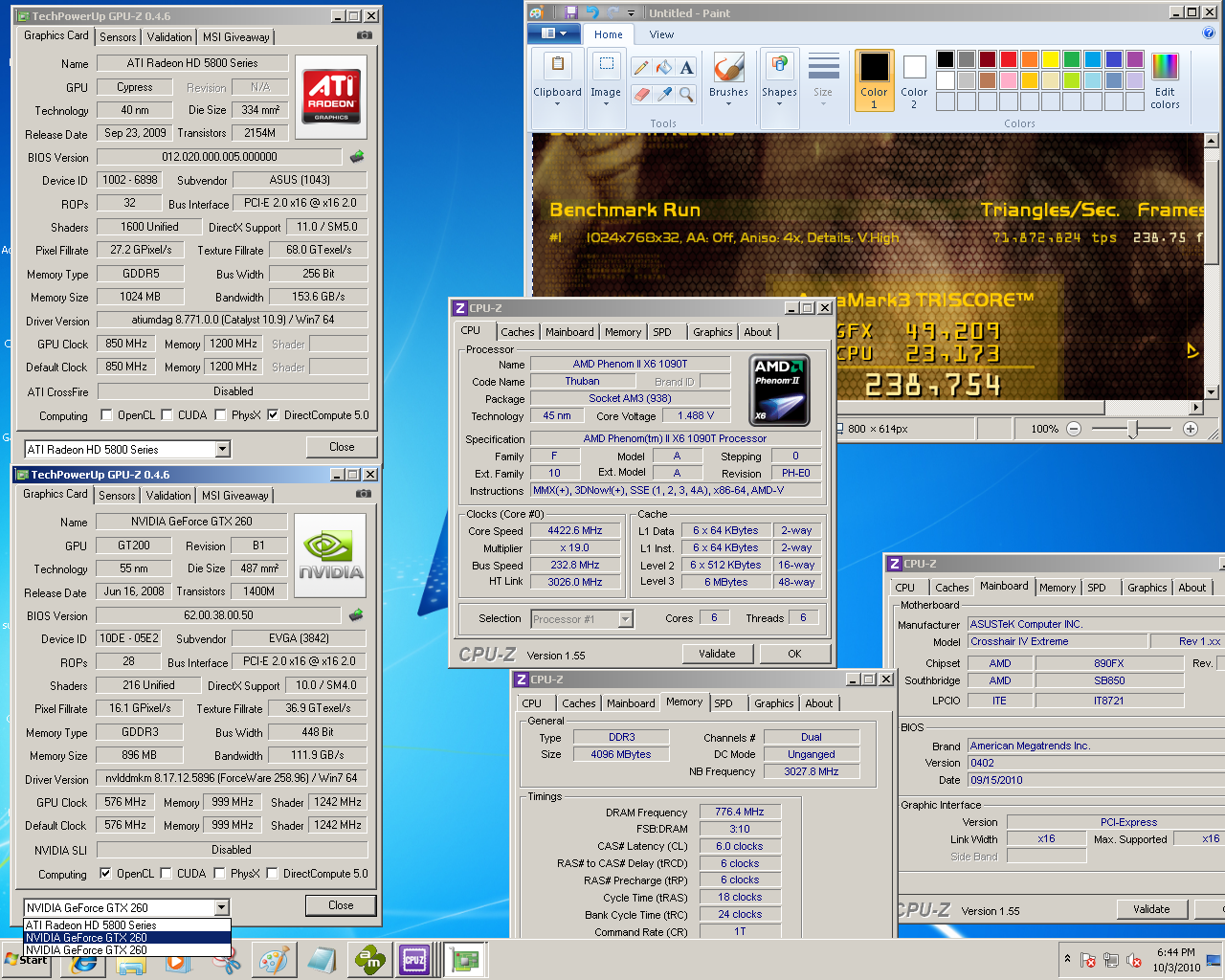
Task: Click the camera screenshot icon in ATI GPU-Z
Action: [365, 35]
